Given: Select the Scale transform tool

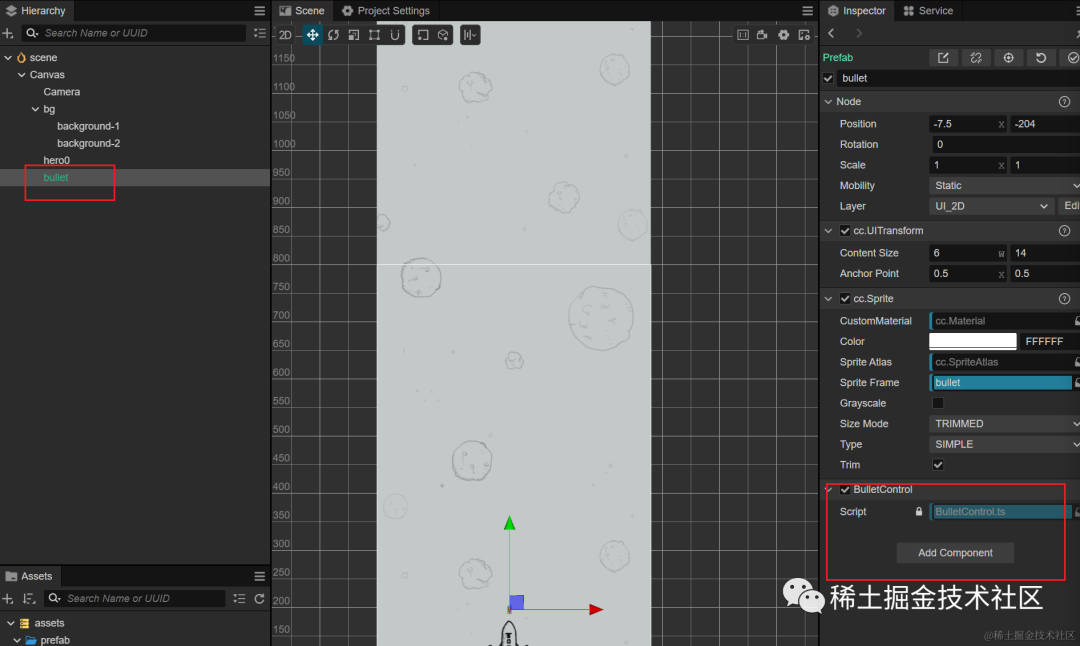Looking at the screenshot, I should coord(354,35).
